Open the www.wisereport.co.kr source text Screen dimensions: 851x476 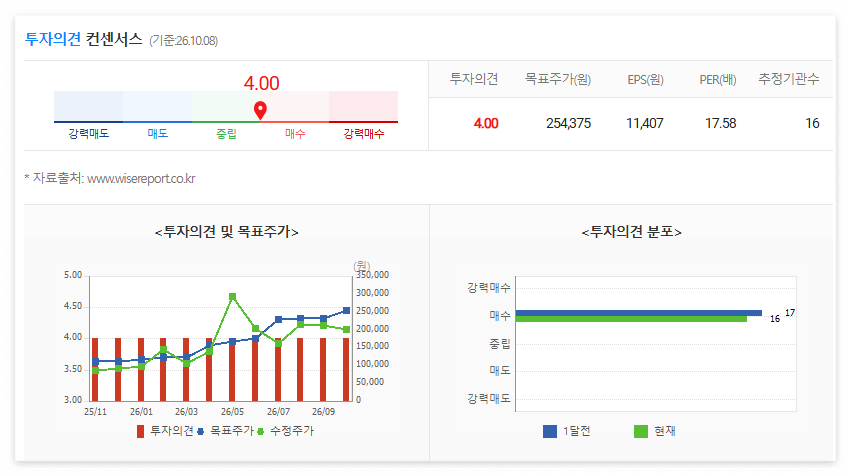point(141,179)
